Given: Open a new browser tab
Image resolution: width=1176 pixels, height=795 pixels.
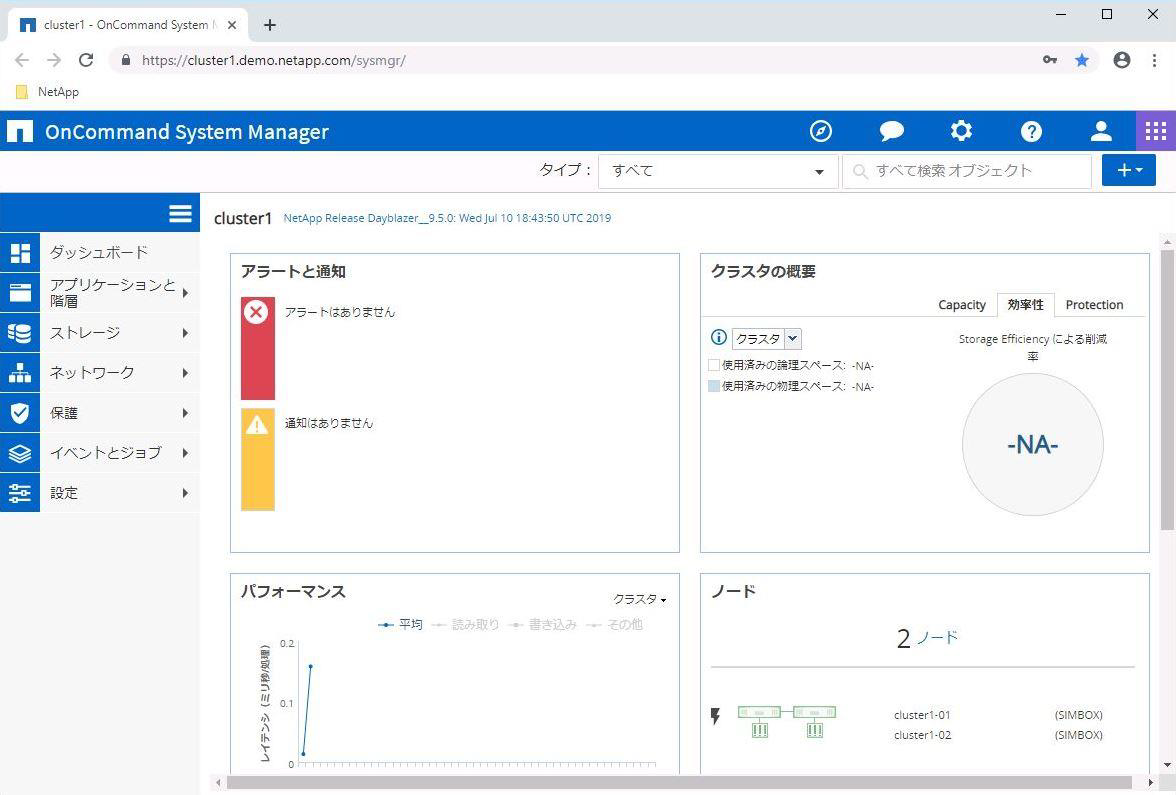Looking at the screenshot, I should pyautogui.click(x=270, y=25).
